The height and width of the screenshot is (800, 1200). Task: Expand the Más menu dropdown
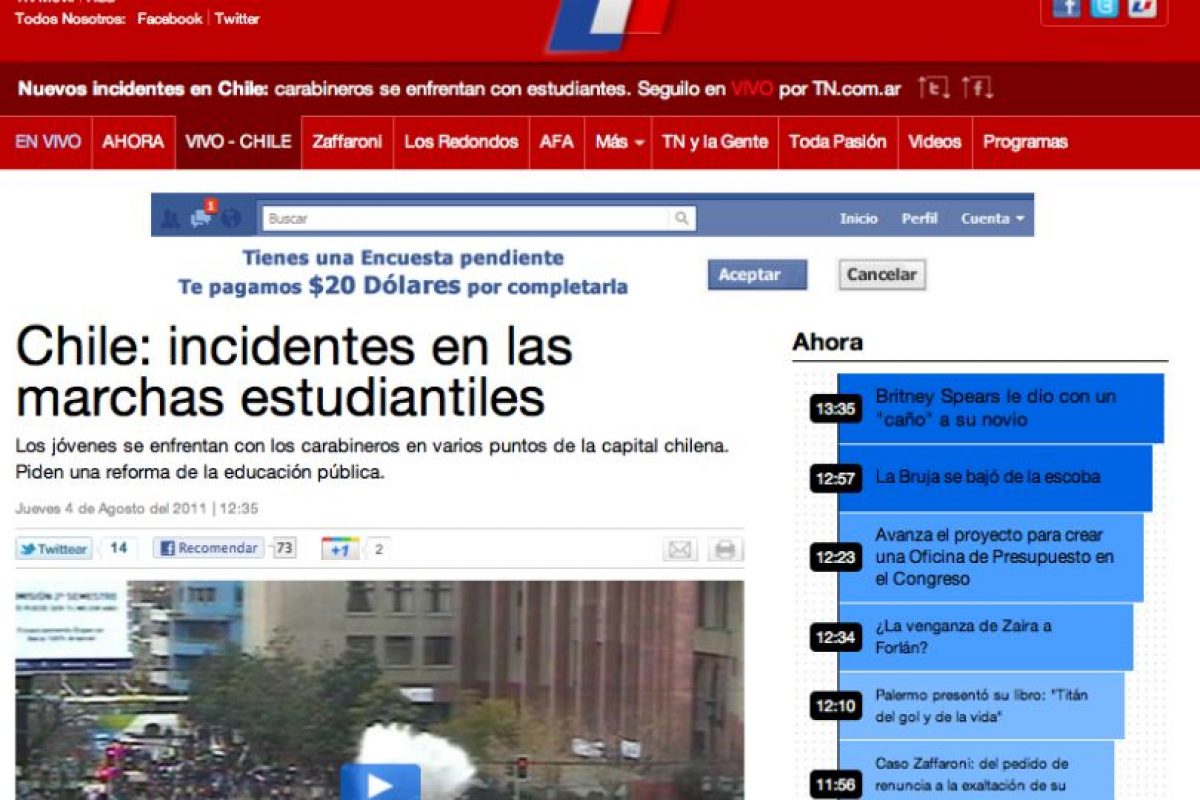tap(619, 142)
